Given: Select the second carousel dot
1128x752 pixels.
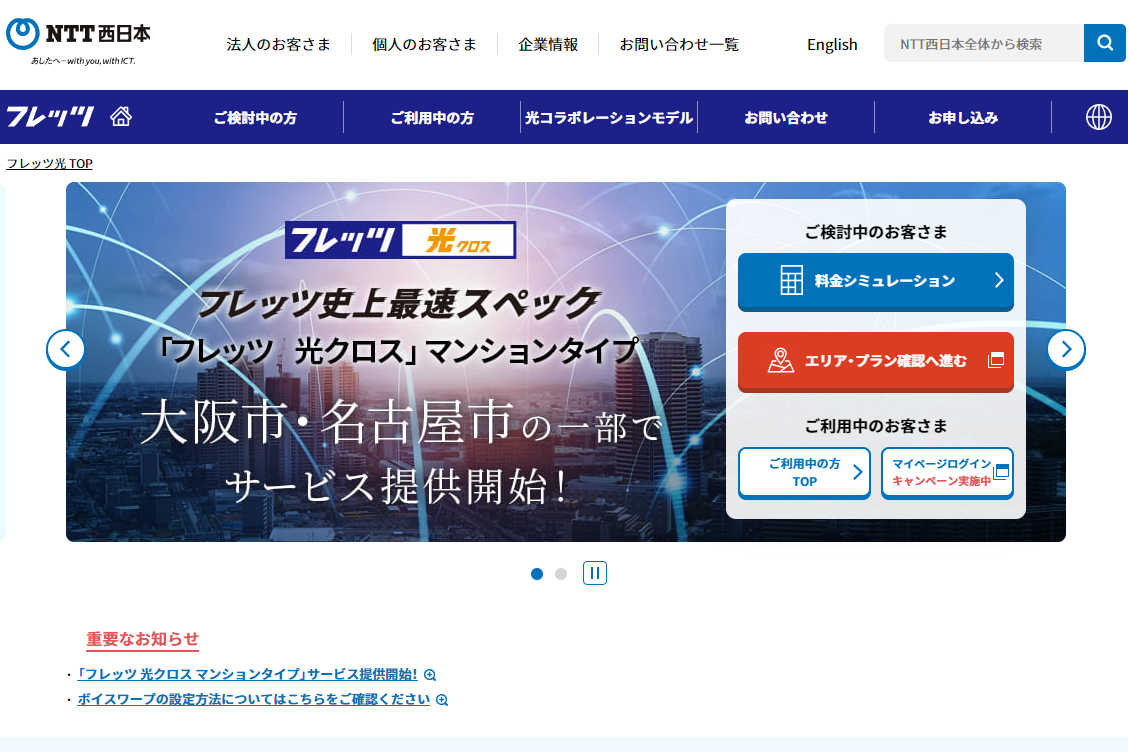Looking at the screenshot, I should (x=559, y=574).
